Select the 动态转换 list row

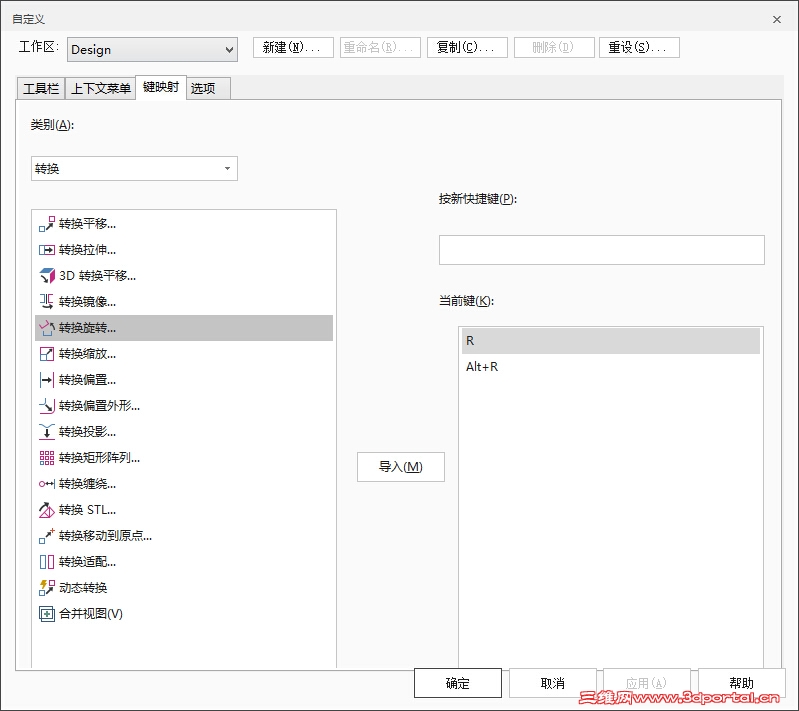pyautogui.click(x=184, y=588)
